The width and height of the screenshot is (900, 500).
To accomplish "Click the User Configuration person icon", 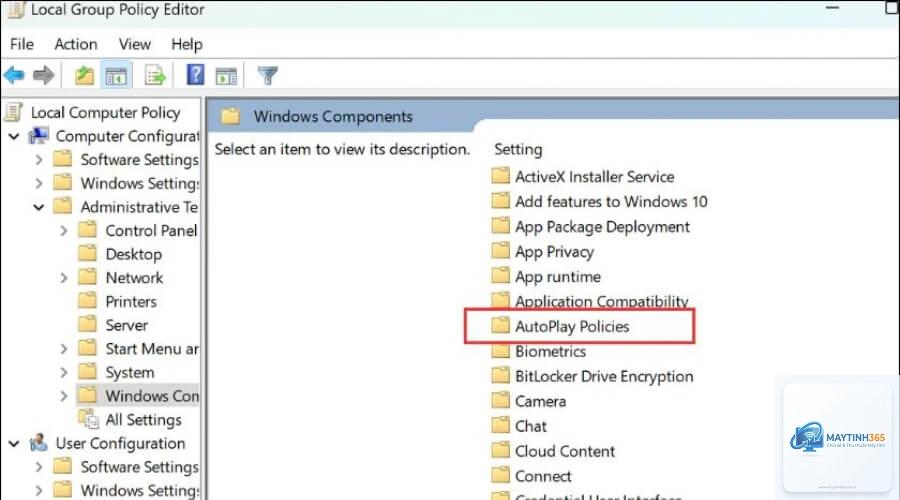I will 38,443.
